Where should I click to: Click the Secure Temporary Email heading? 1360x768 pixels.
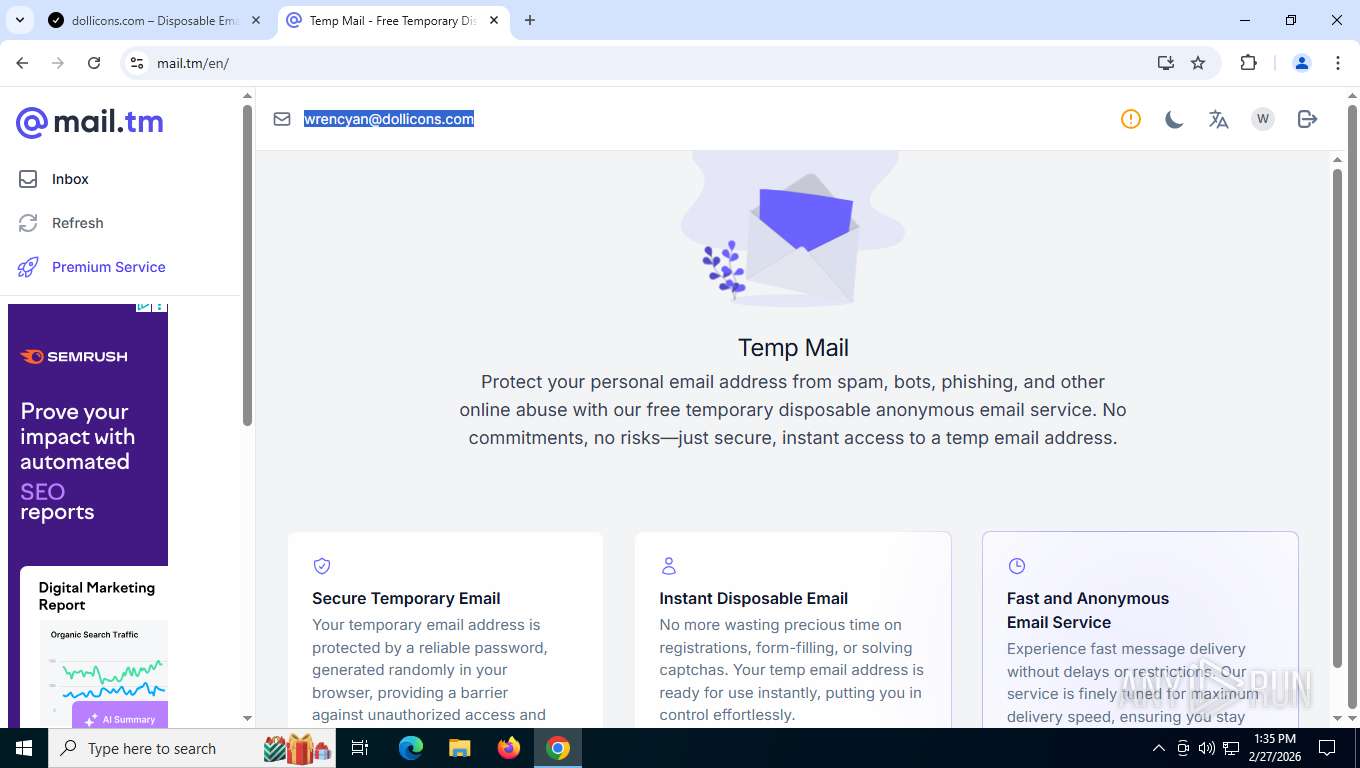click(x=406, y=598)
